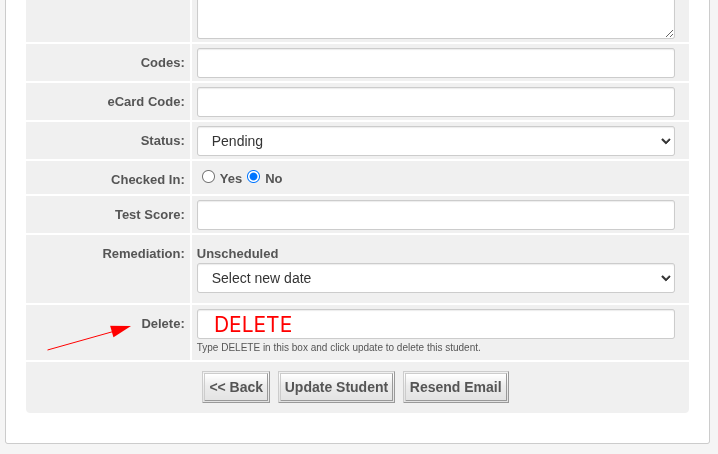Click the << Back button

236,387
